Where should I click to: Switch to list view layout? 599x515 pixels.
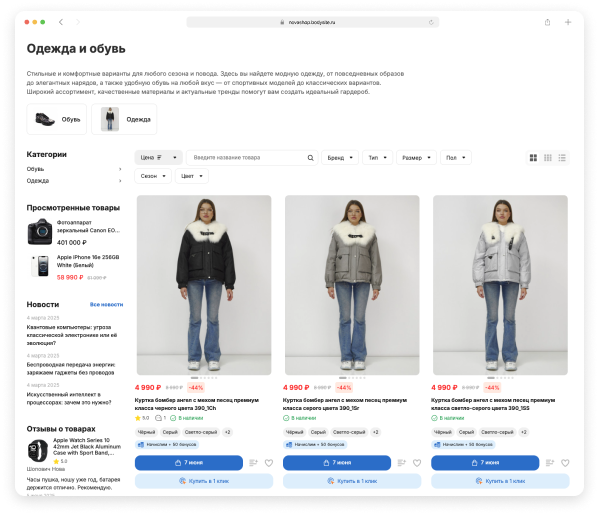[x=562, y=158]
